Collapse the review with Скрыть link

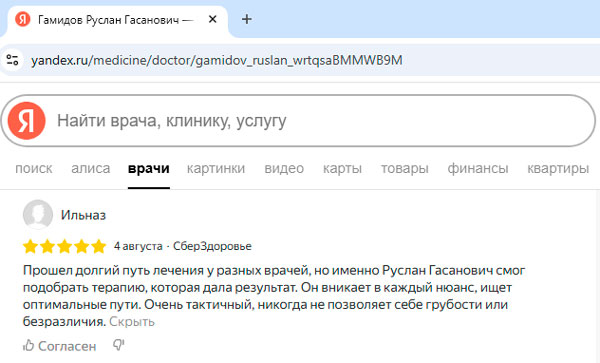[132, 322]
